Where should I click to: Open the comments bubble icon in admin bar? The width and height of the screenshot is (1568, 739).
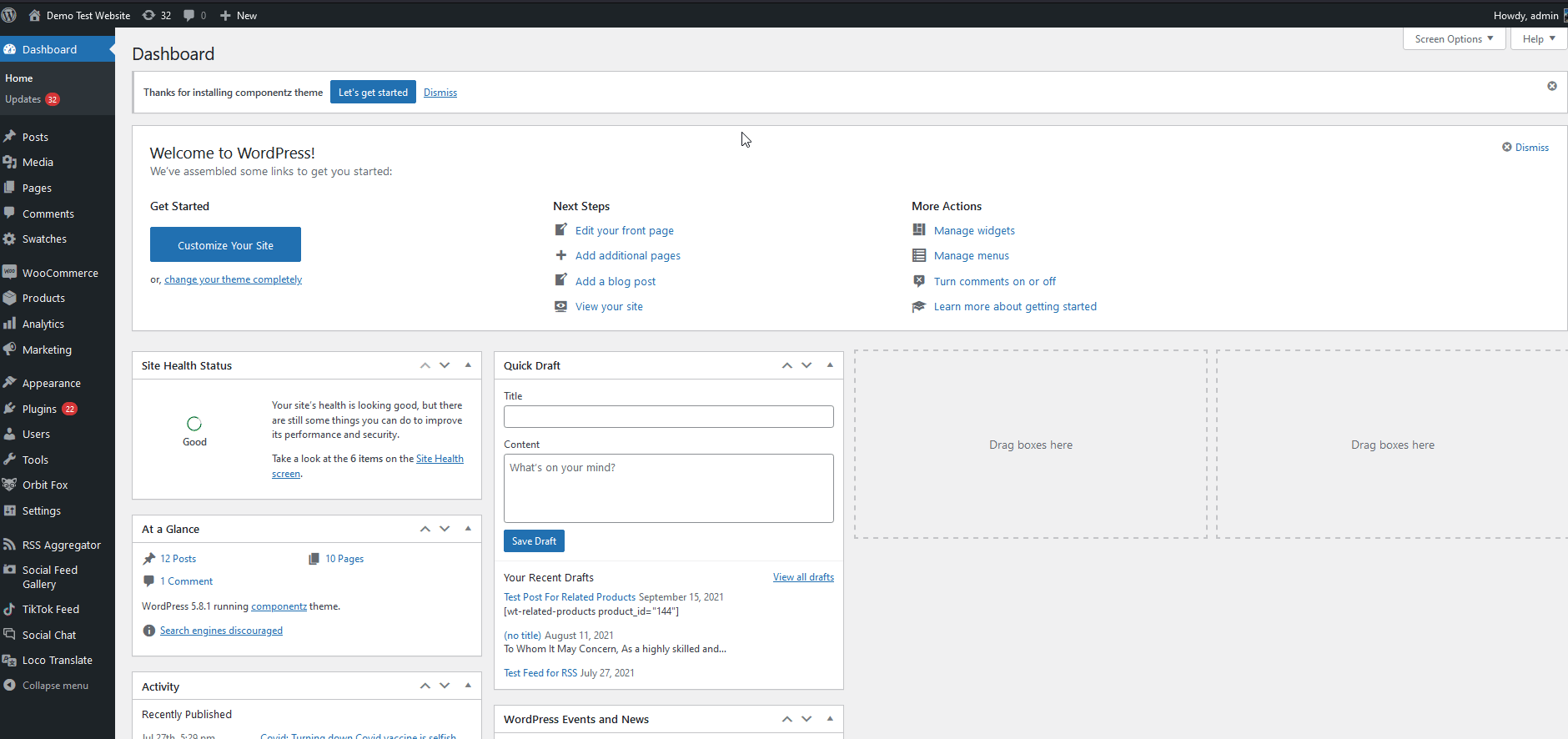(x=189, y=15)
